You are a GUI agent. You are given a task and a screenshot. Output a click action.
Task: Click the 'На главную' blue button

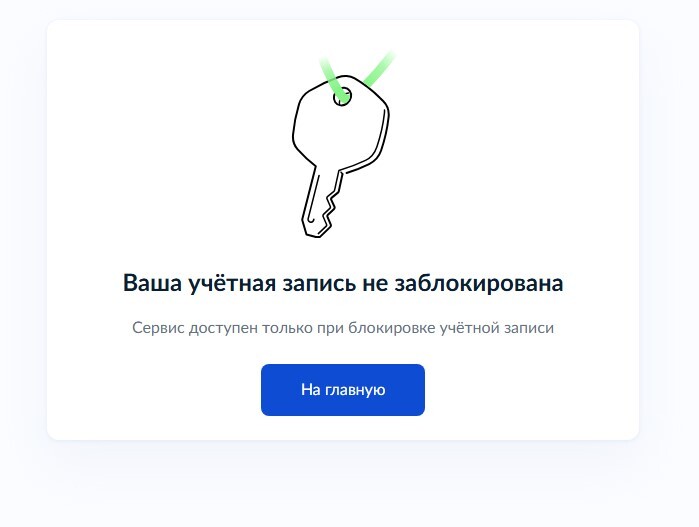pyautogui.click(x=343, y=390)
